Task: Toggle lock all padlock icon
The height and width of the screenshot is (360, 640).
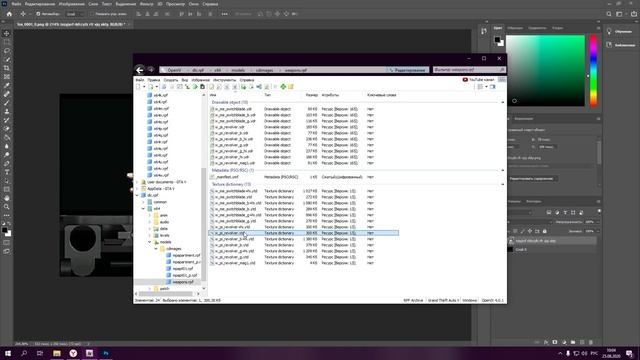Action: [544, 231]
